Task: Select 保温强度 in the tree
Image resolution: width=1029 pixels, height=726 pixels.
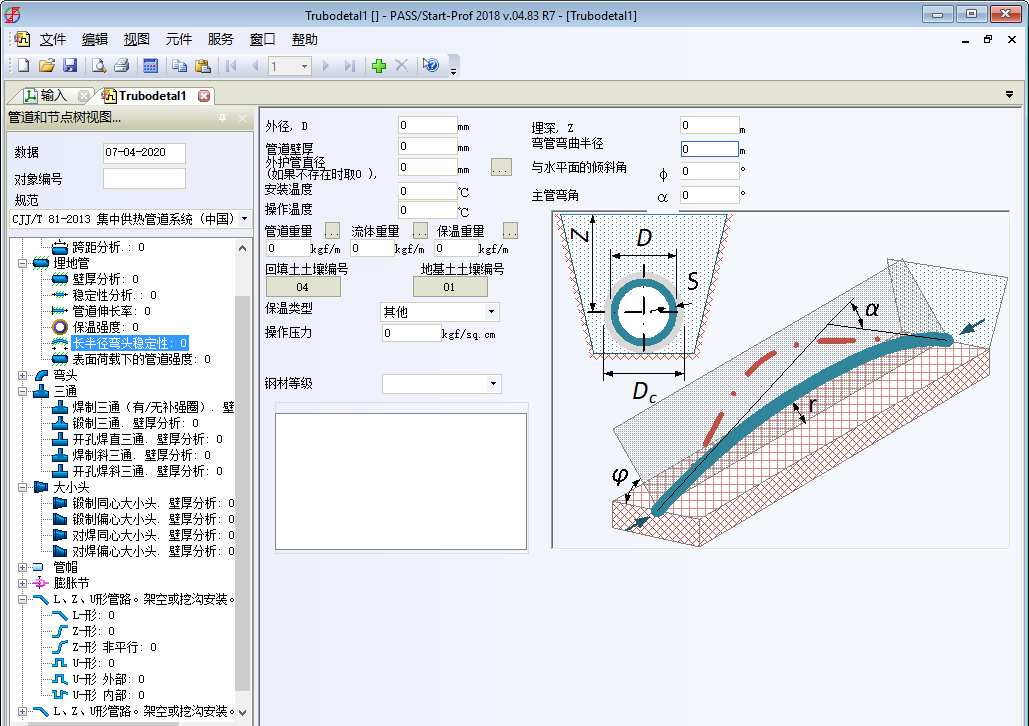Action: coord(105,327)
